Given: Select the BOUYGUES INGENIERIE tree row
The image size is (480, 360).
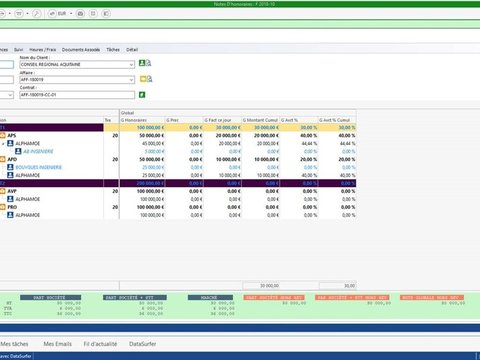Looking at the screenshot, I should coord(39,167).
